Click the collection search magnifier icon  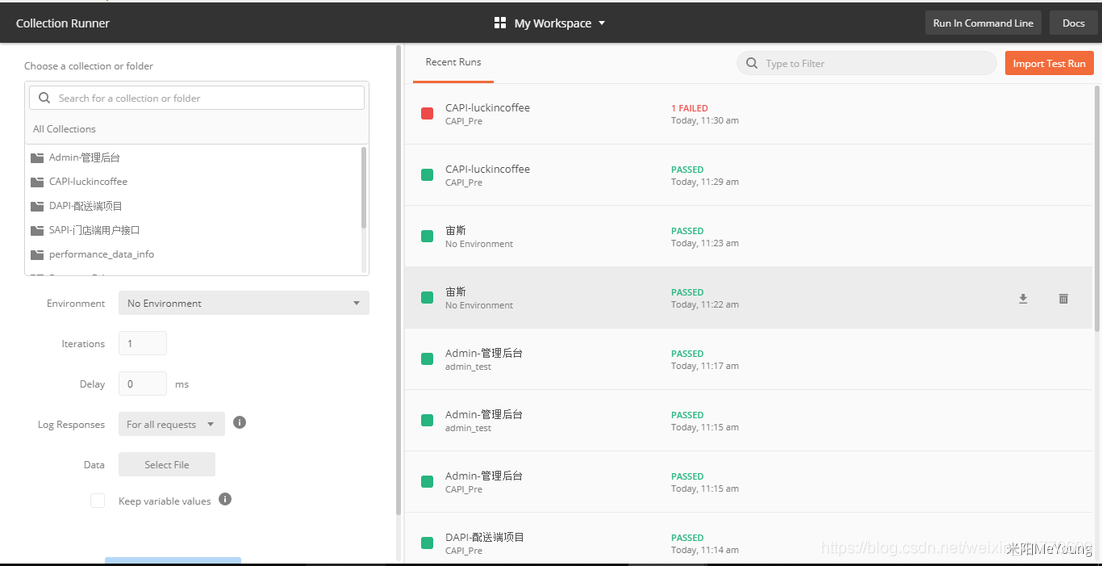(44, 98)
